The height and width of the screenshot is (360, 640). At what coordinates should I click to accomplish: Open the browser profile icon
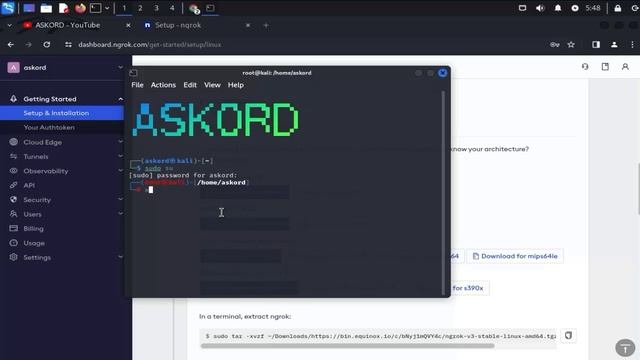614,44
